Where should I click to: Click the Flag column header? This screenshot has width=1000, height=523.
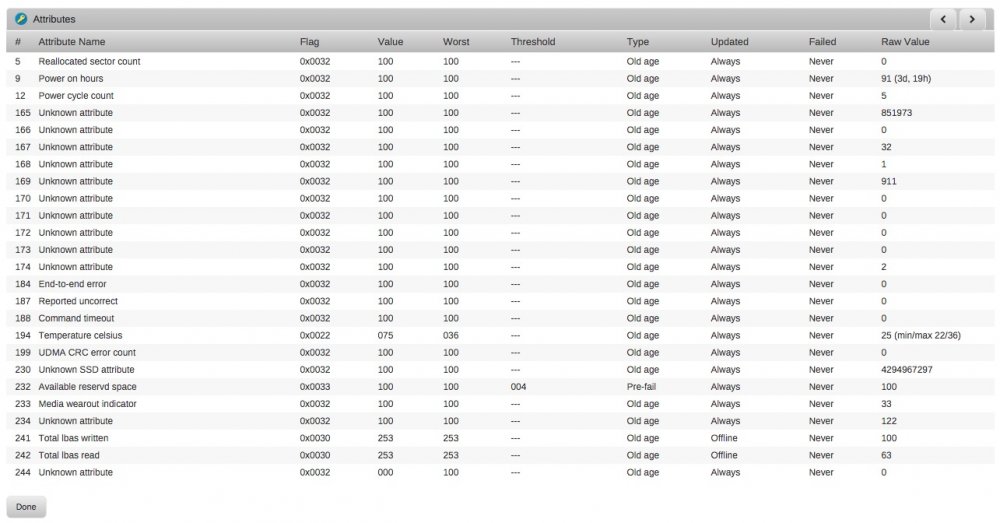[x=309, y=41]
